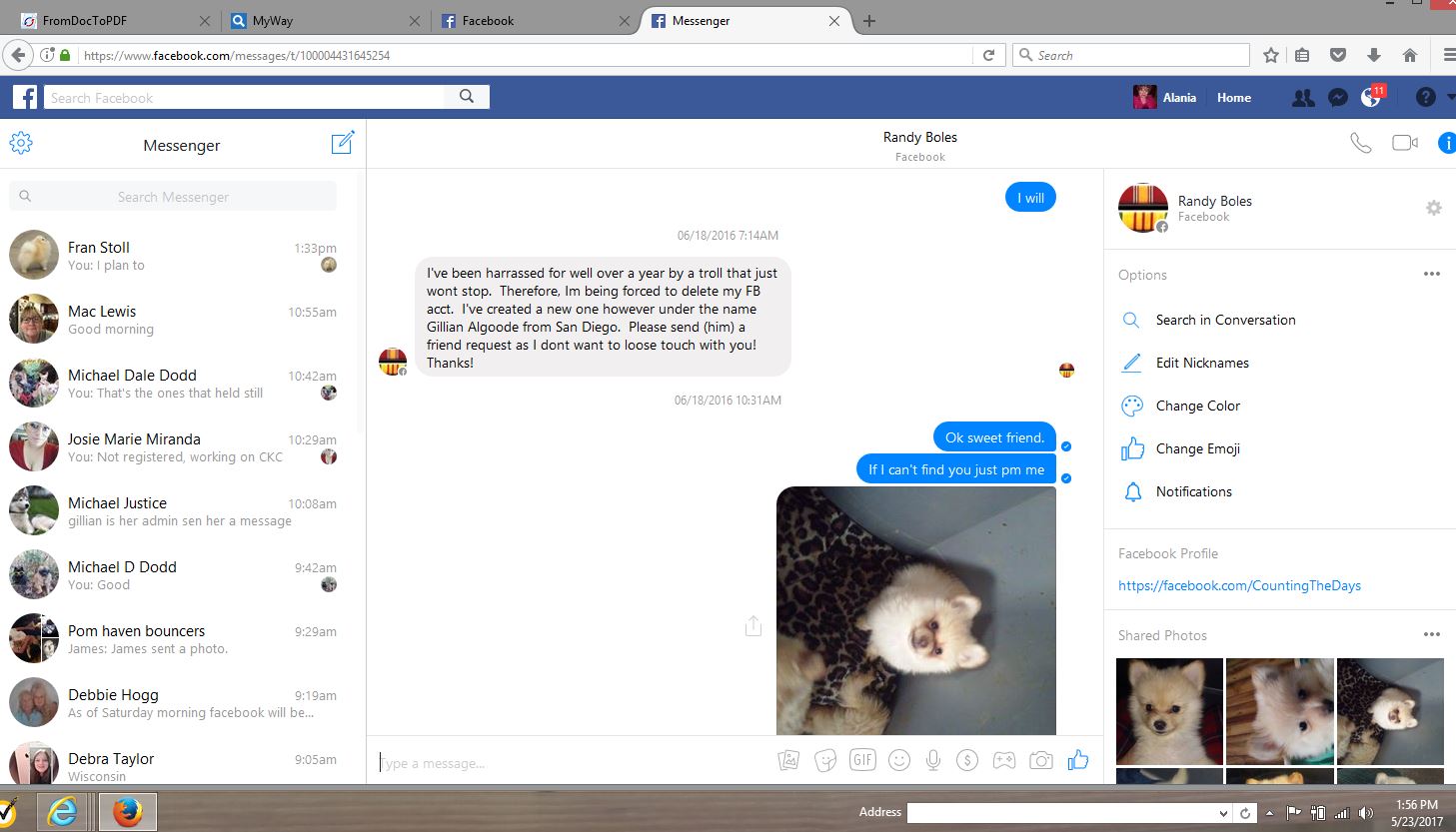Viewport: 1456px width, 832px height.
Task: Open Firefox downloads arrow icon
Action: coord(1374,55)
